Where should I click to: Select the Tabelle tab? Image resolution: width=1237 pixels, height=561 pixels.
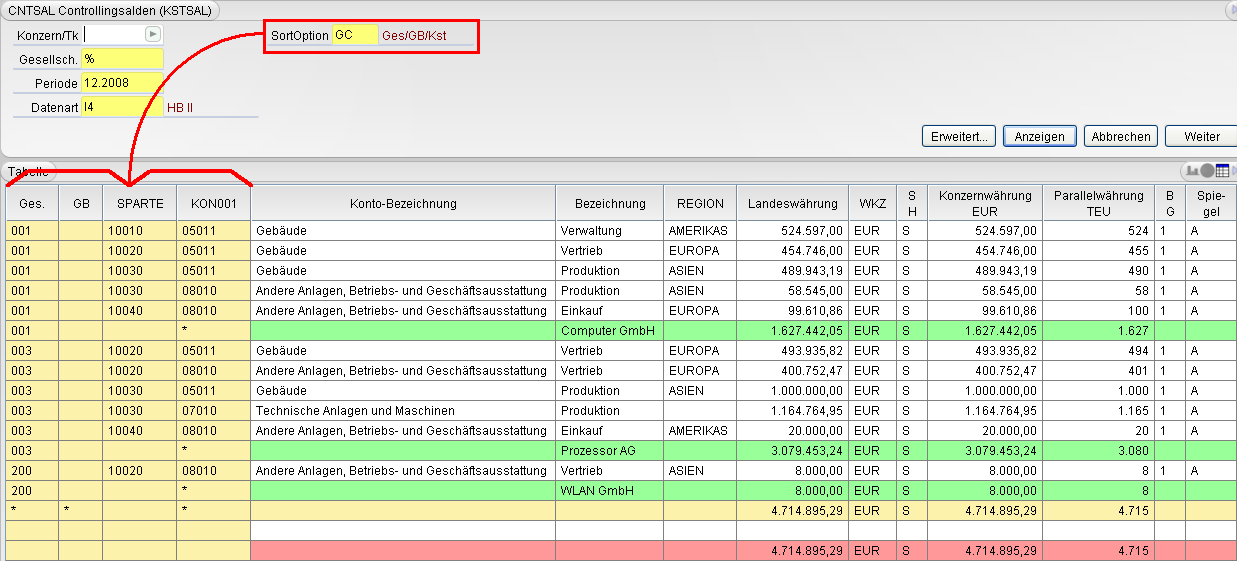(28, 171)
